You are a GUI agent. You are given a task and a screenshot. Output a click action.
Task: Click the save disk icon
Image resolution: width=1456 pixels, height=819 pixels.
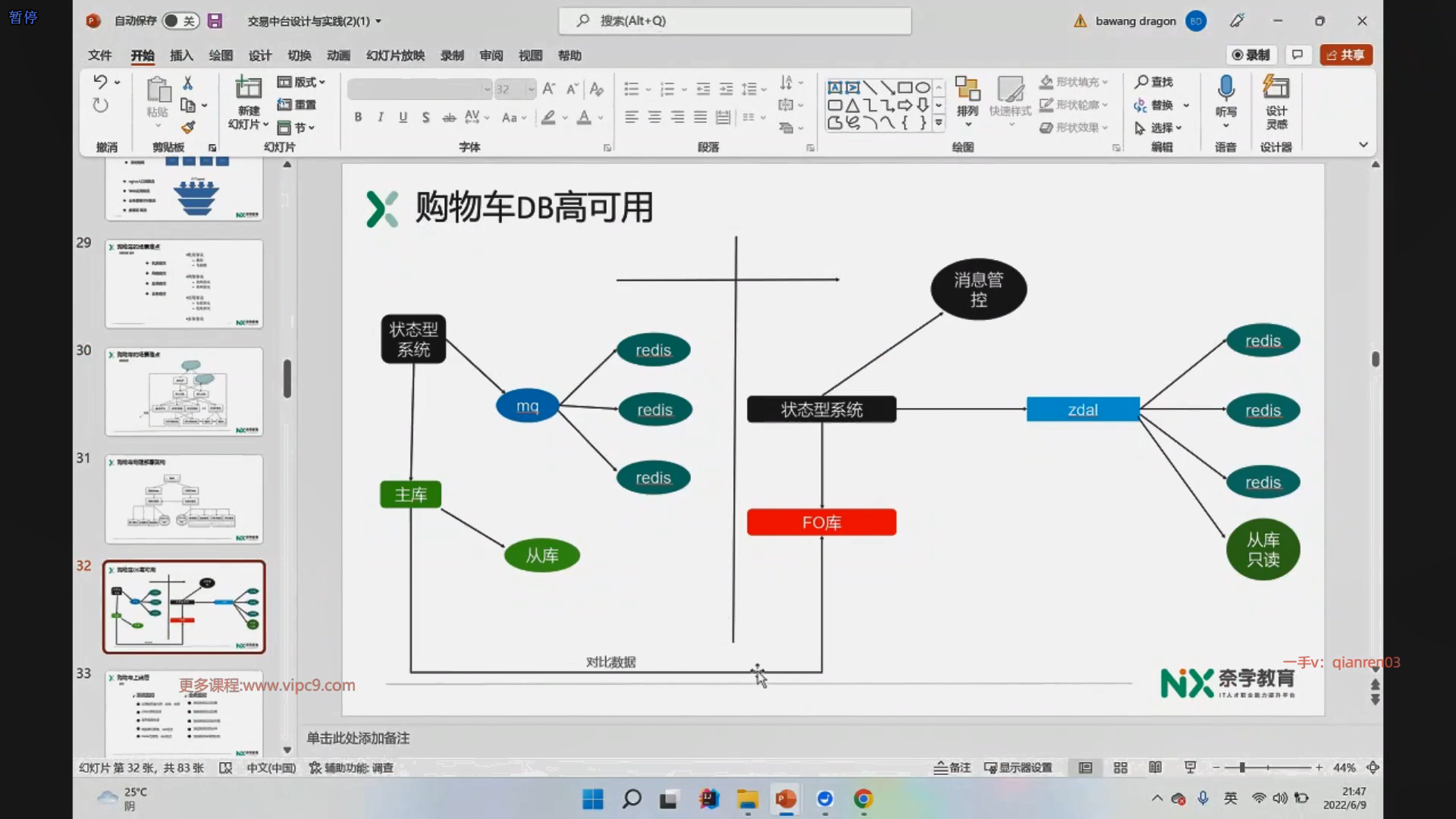click(215, 21)
